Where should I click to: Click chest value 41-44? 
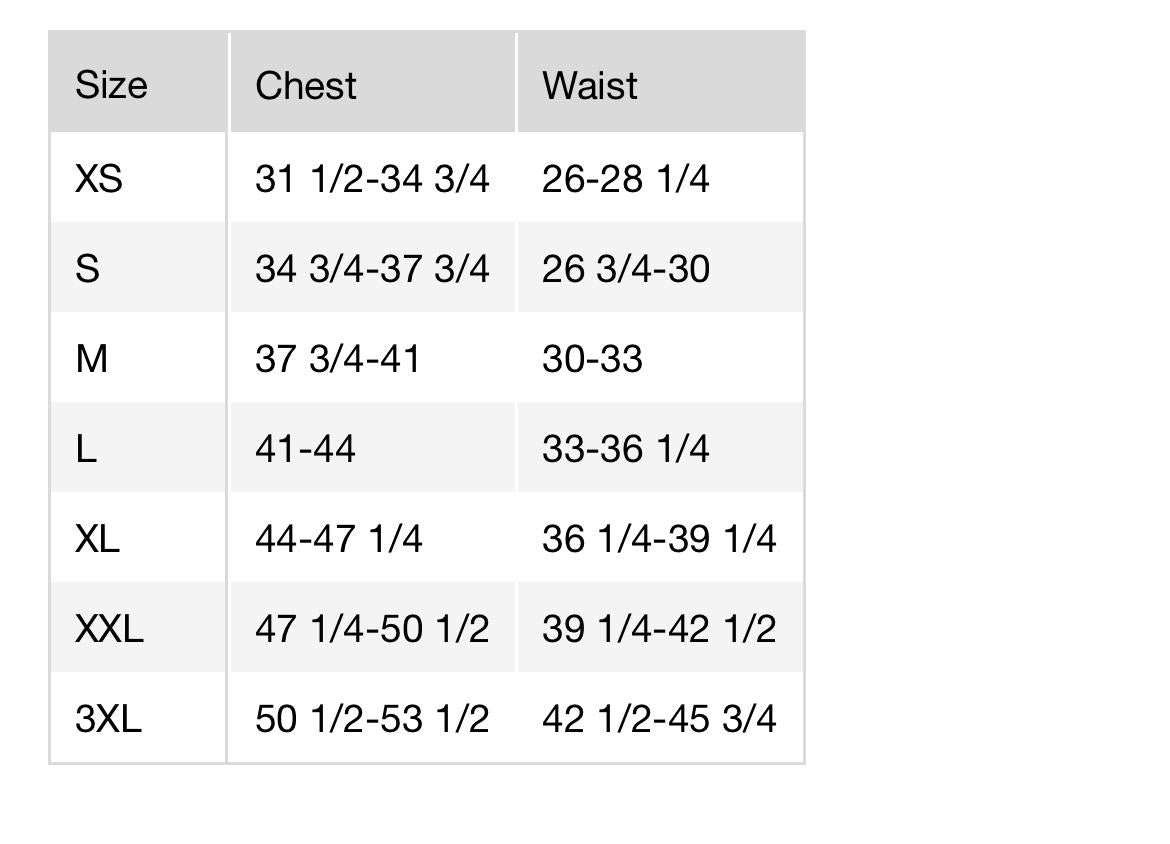305,449
